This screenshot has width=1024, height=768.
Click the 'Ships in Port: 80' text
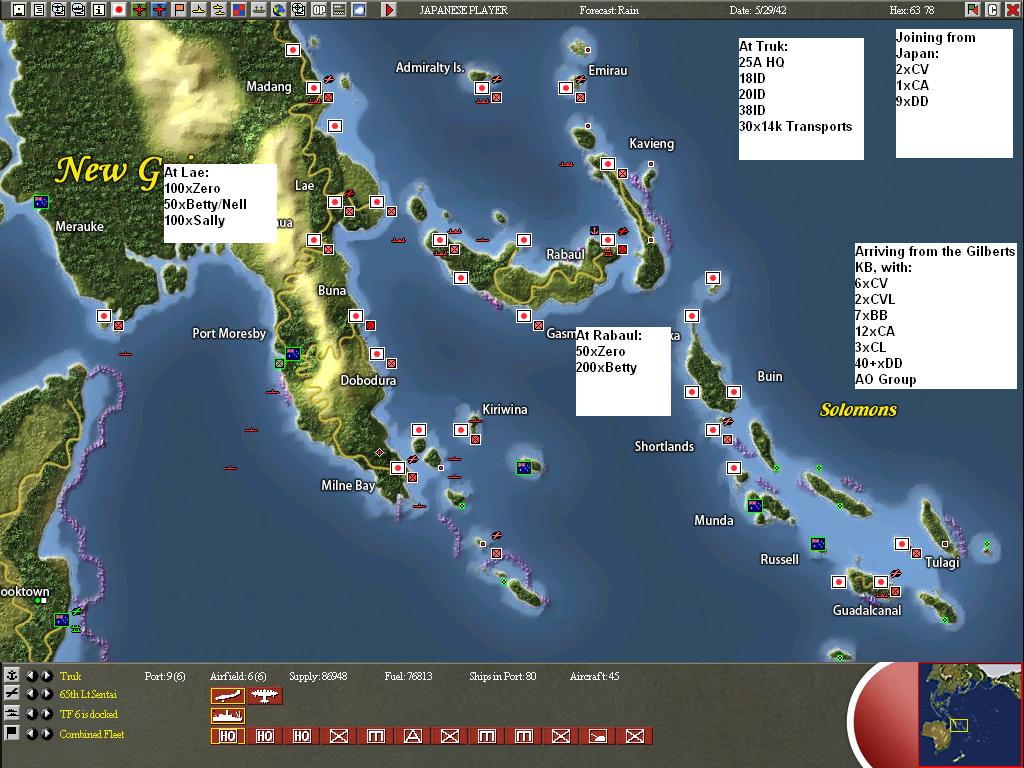tap(503, 676)
